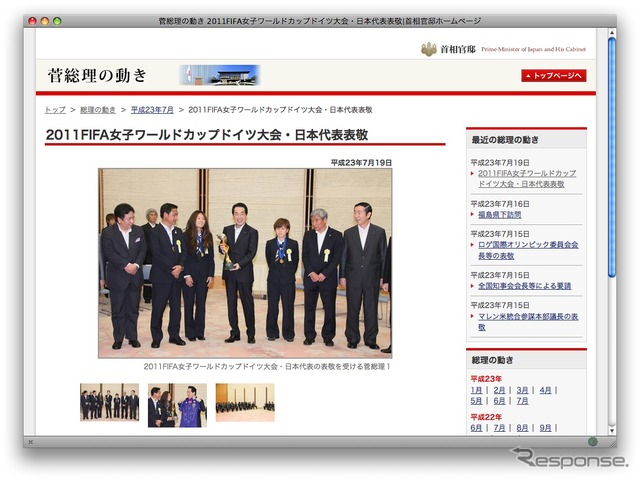
Task: Click the 総理の動き sidebar archive heading
Action: [x=492, y=360]
